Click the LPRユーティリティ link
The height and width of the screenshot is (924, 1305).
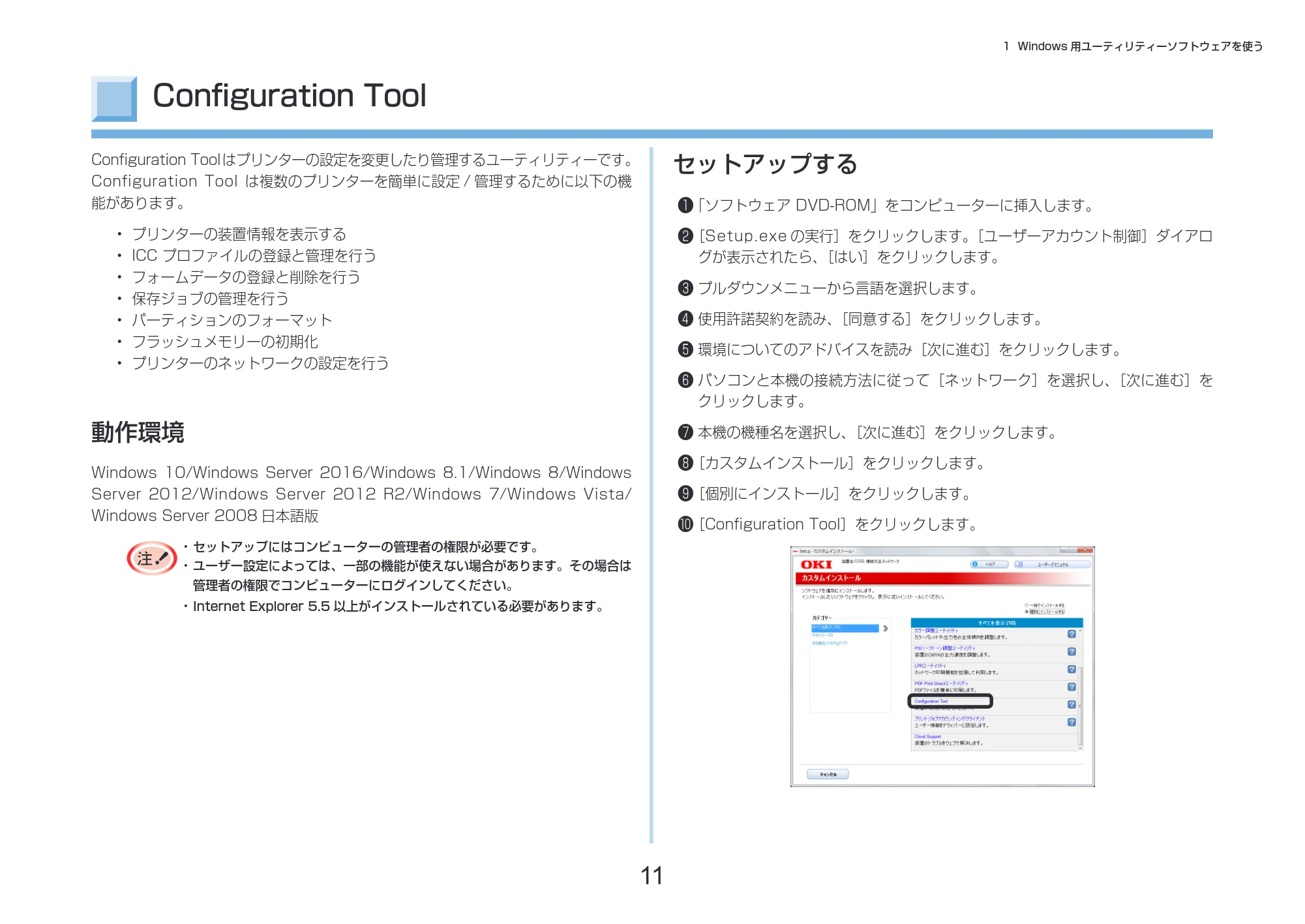click(929, 666)
